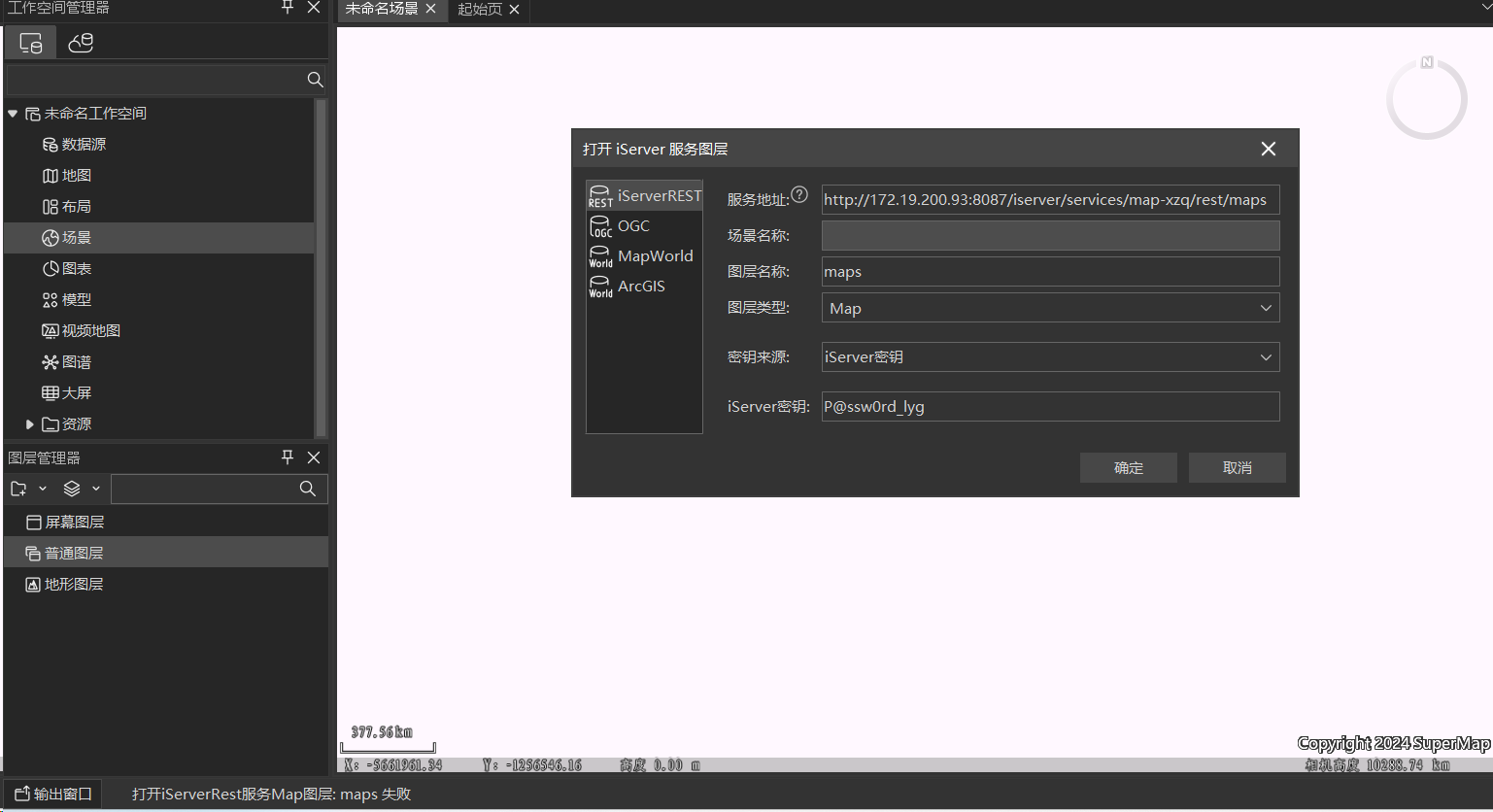Click the 取消 button

click(x=1237, y=467)
